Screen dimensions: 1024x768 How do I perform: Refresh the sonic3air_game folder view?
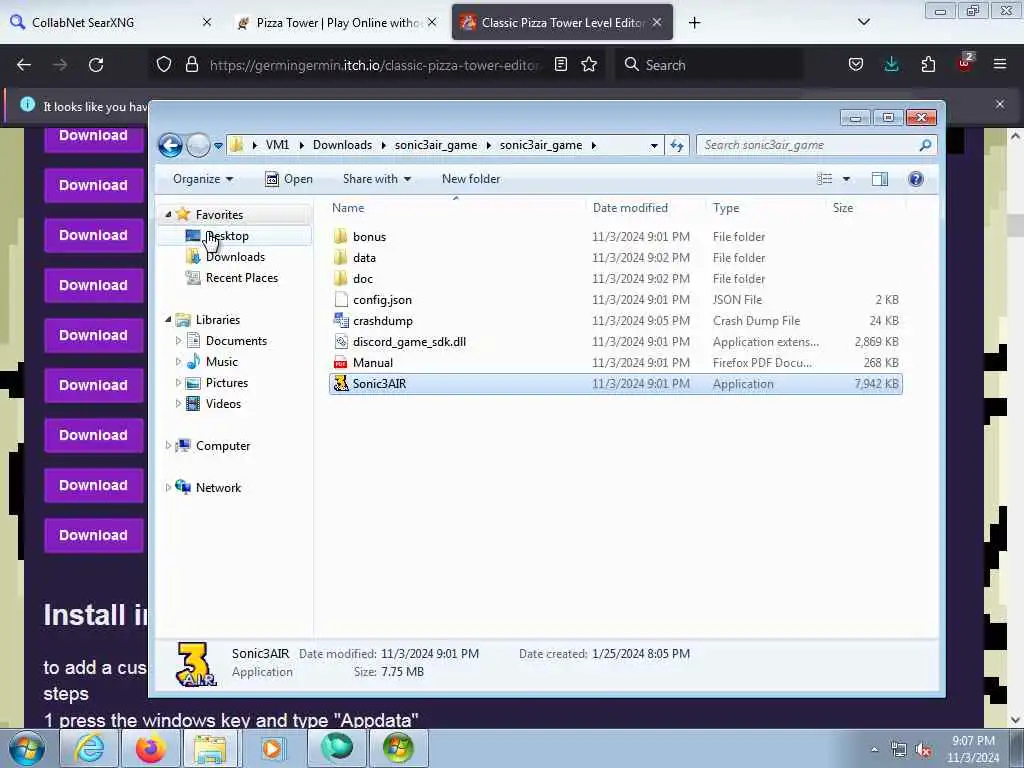677,145
